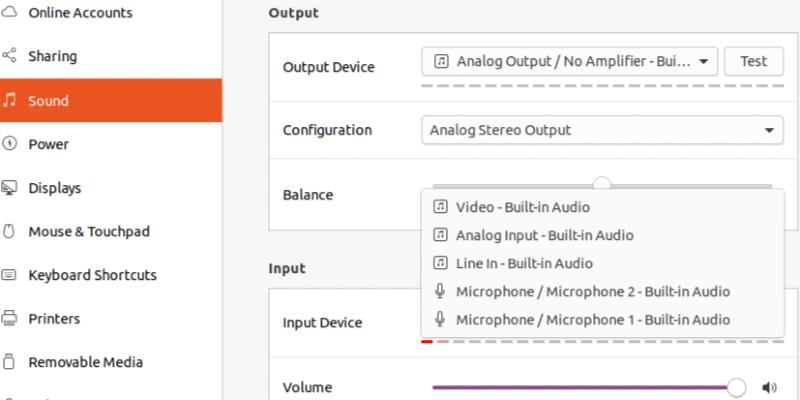The image size is (800, 400).
Task: Click the Online Accounts cloud icon
Action: click(x=9, y=13)
